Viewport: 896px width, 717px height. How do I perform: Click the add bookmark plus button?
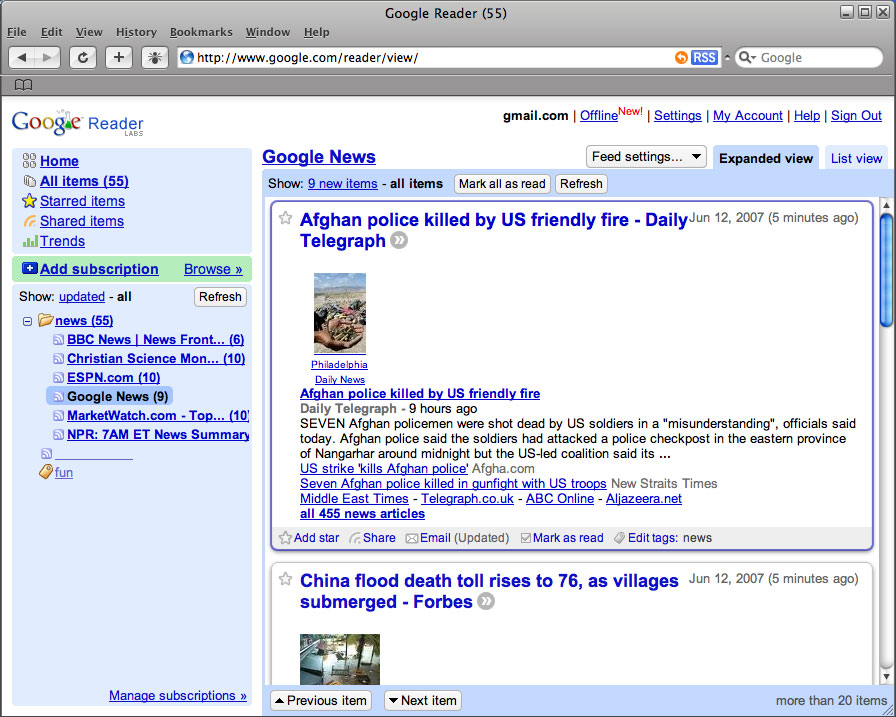pyautogui.click(x=119, y=57)
